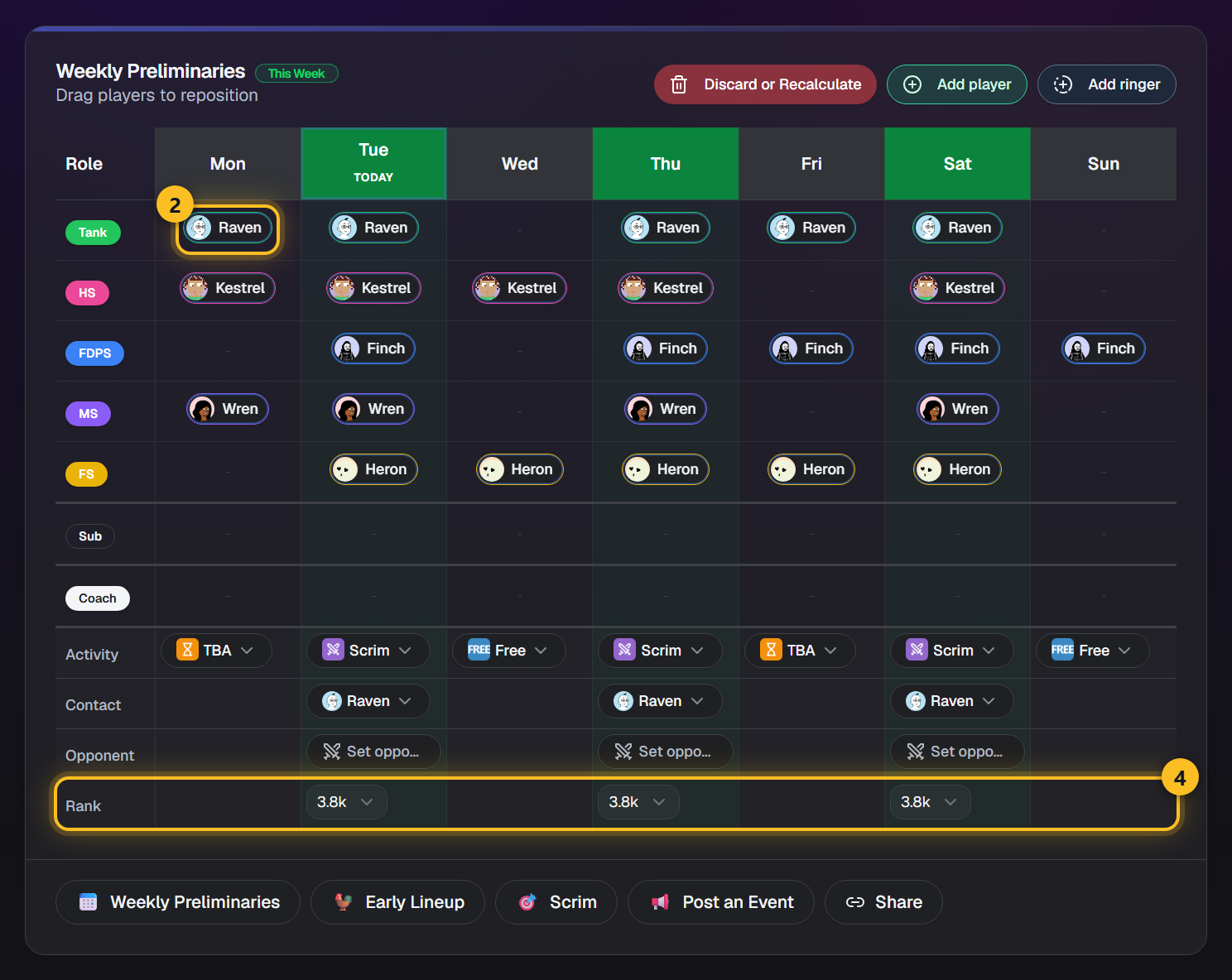
Task: Open Tuesday's 3.8k rank dropdown
Action: click(346, 802)
